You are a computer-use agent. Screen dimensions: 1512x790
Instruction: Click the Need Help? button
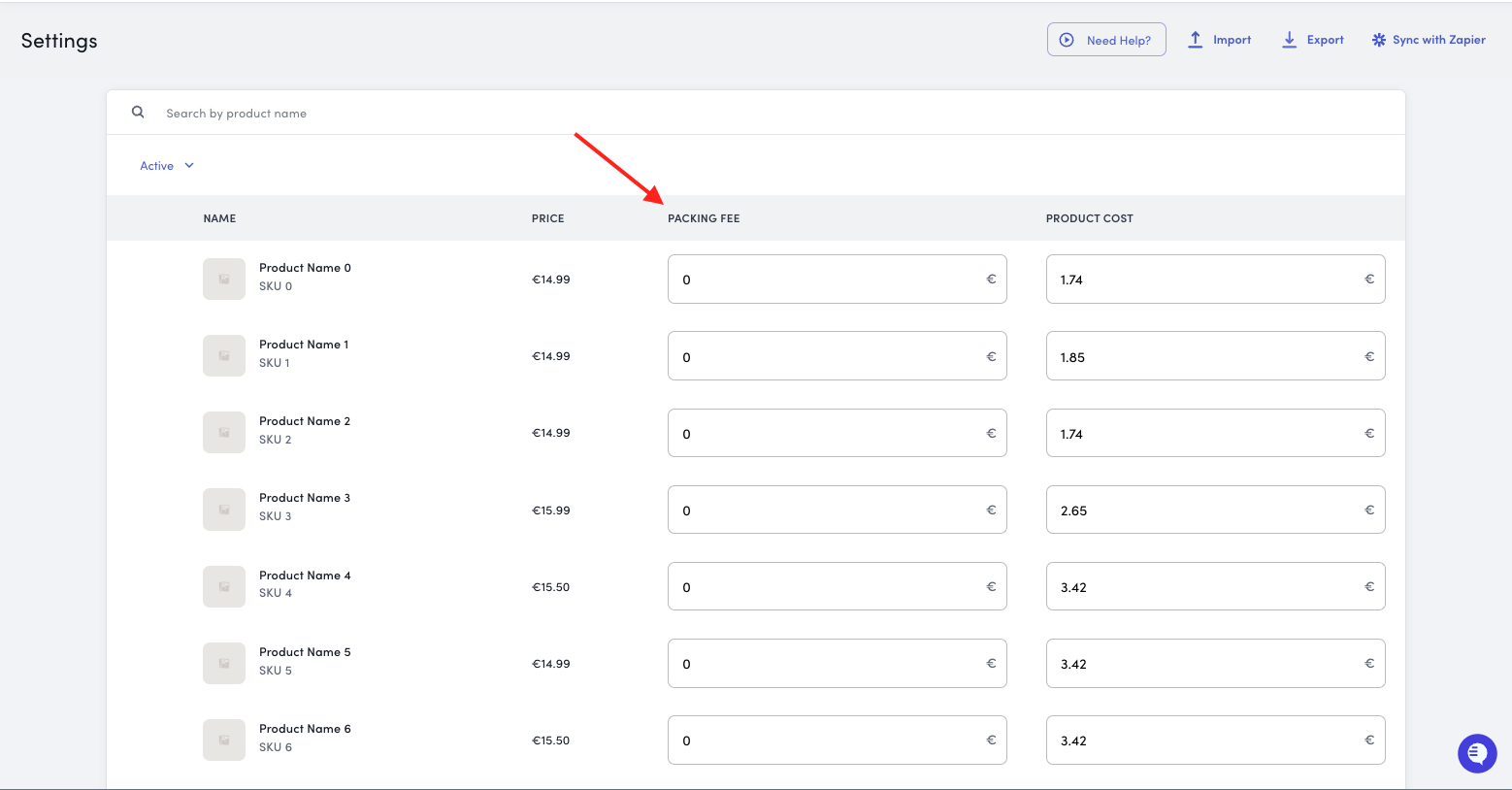point(1106,40)
